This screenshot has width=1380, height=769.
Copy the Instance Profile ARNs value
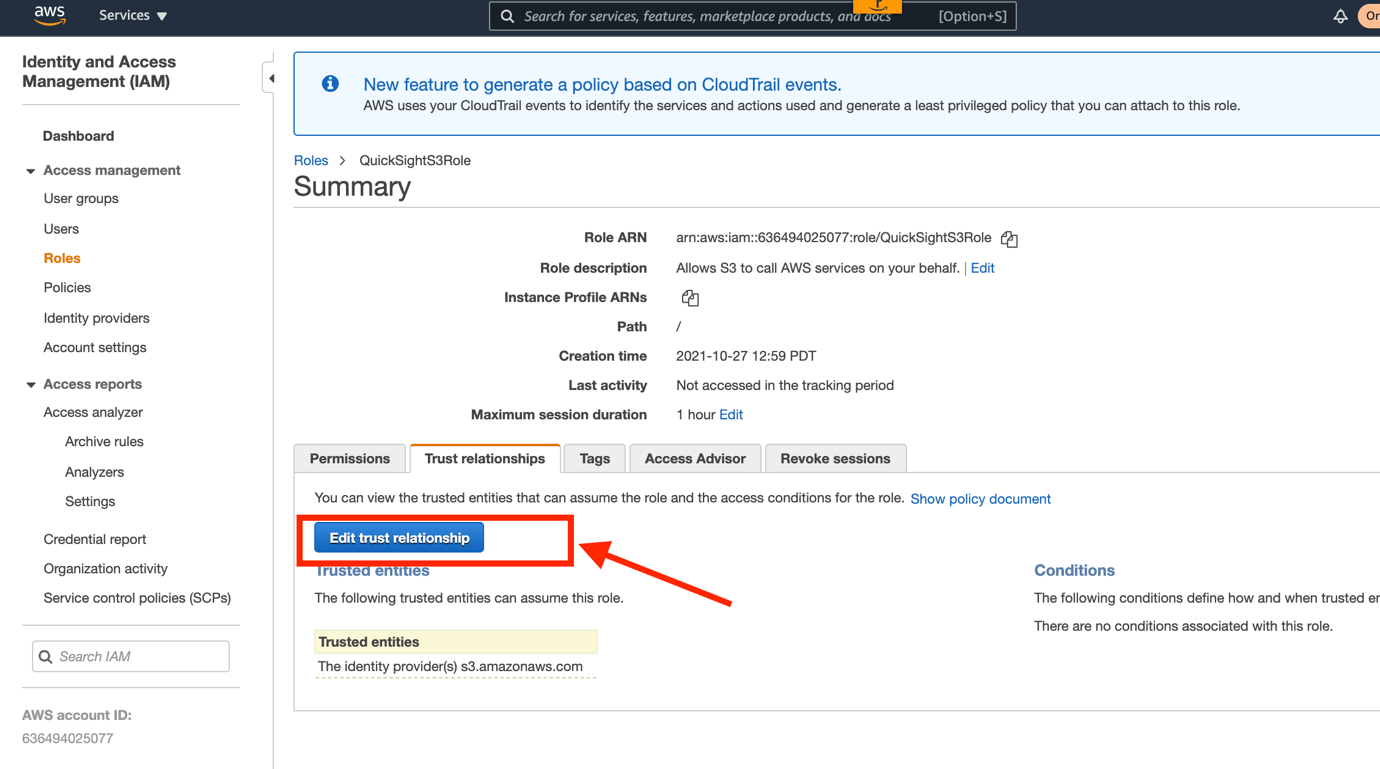(690, 298)
